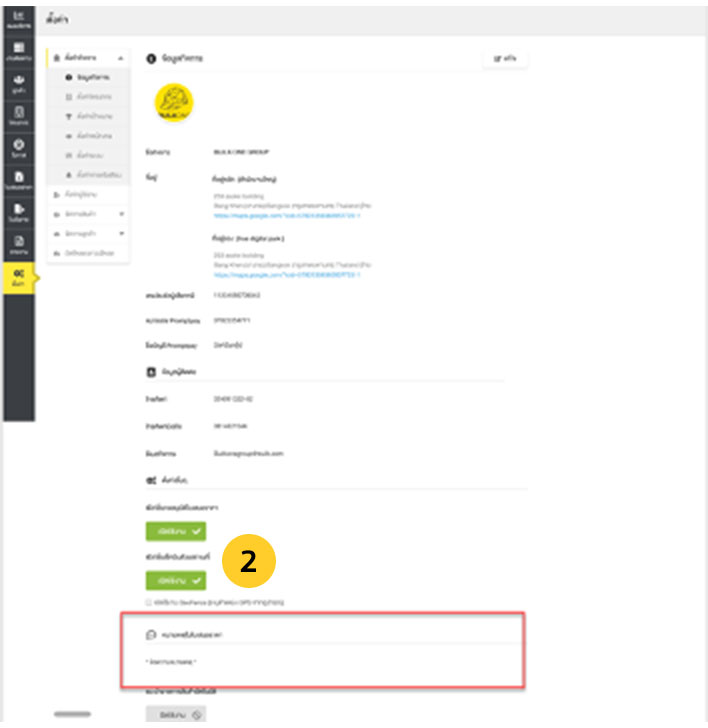Click the yellow round company logo
This screenshot has height=728, width=708.
tap(175, 101)
